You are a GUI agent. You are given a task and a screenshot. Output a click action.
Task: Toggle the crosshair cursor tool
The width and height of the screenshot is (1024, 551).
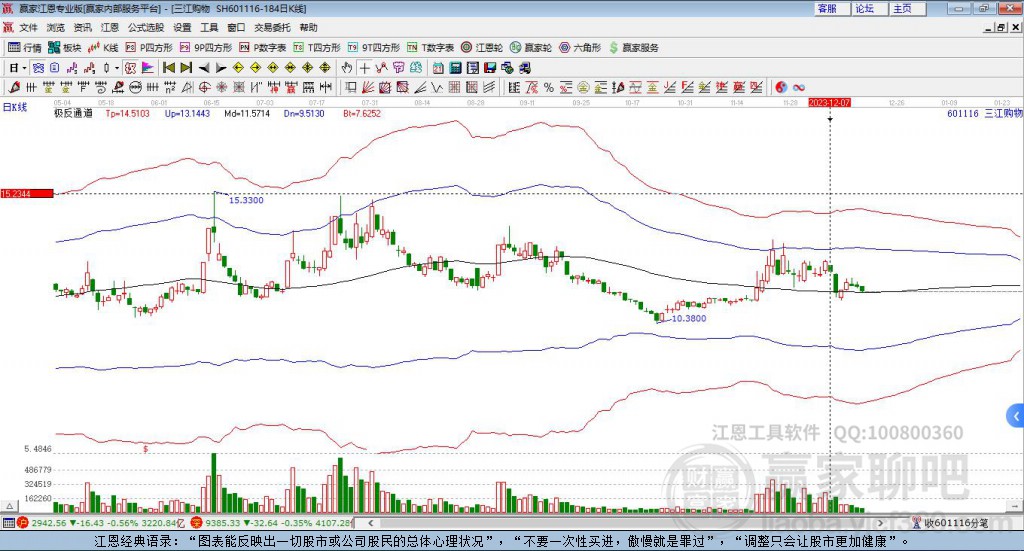point(364,68)
